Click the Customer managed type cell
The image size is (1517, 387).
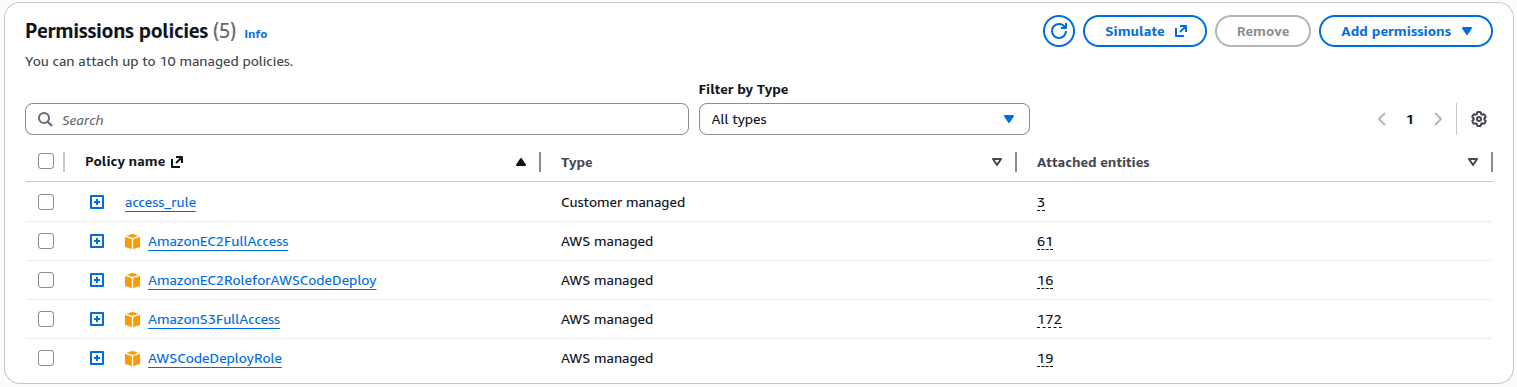(623, 202)
